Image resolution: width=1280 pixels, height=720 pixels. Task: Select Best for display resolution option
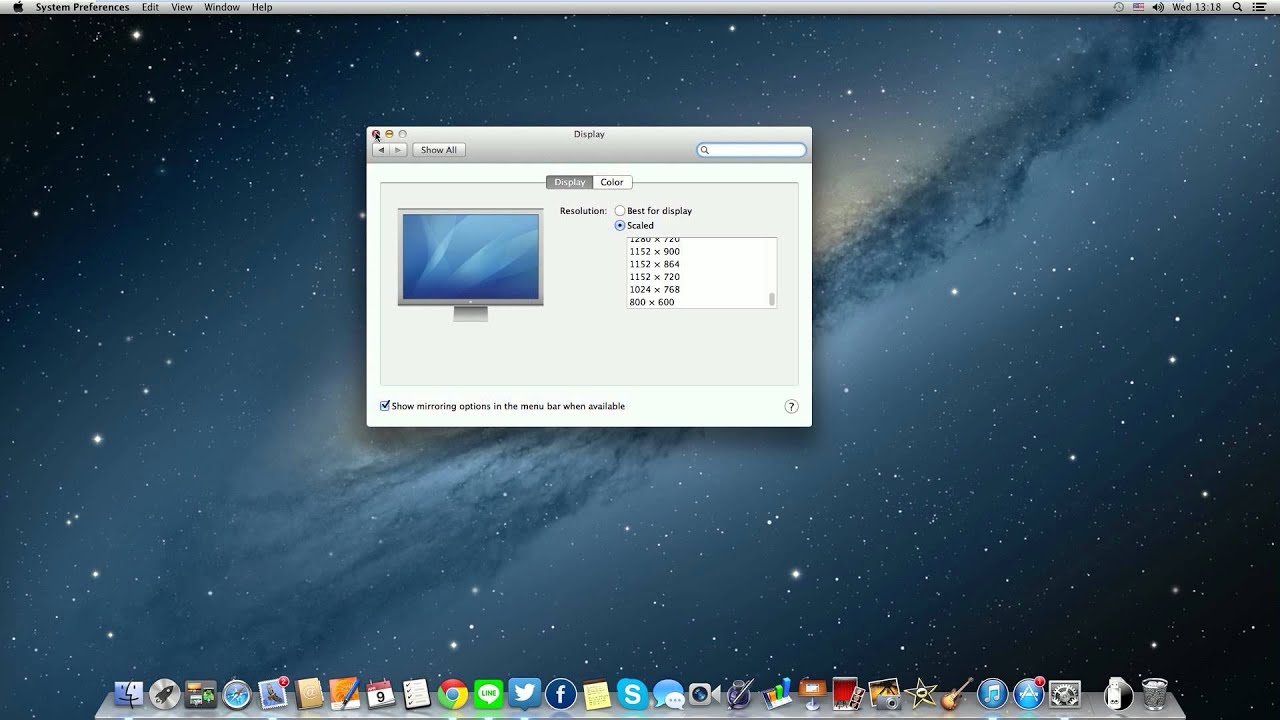pyautogui.click(x=620, y=211)
